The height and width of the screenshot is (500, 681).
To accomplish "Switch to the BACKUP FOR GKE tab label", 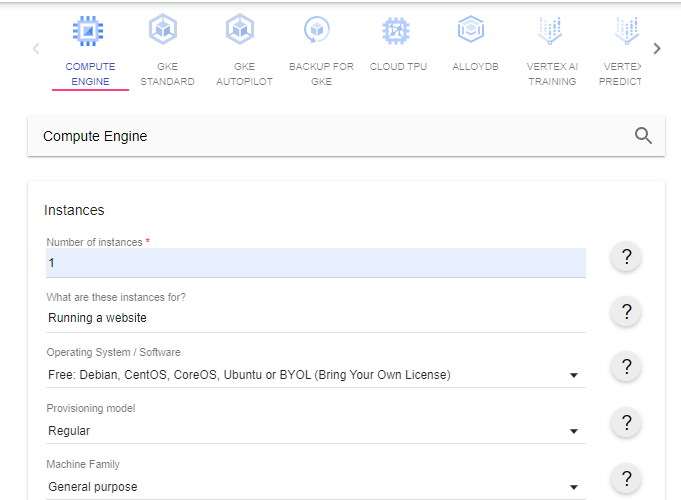I will 321,74.
